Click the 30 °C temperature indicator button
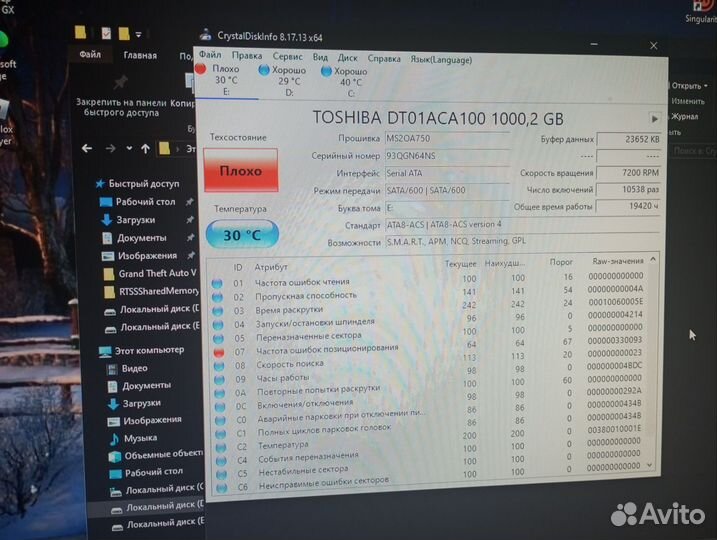This screenshot has width=717, height=540. [242, 235]
